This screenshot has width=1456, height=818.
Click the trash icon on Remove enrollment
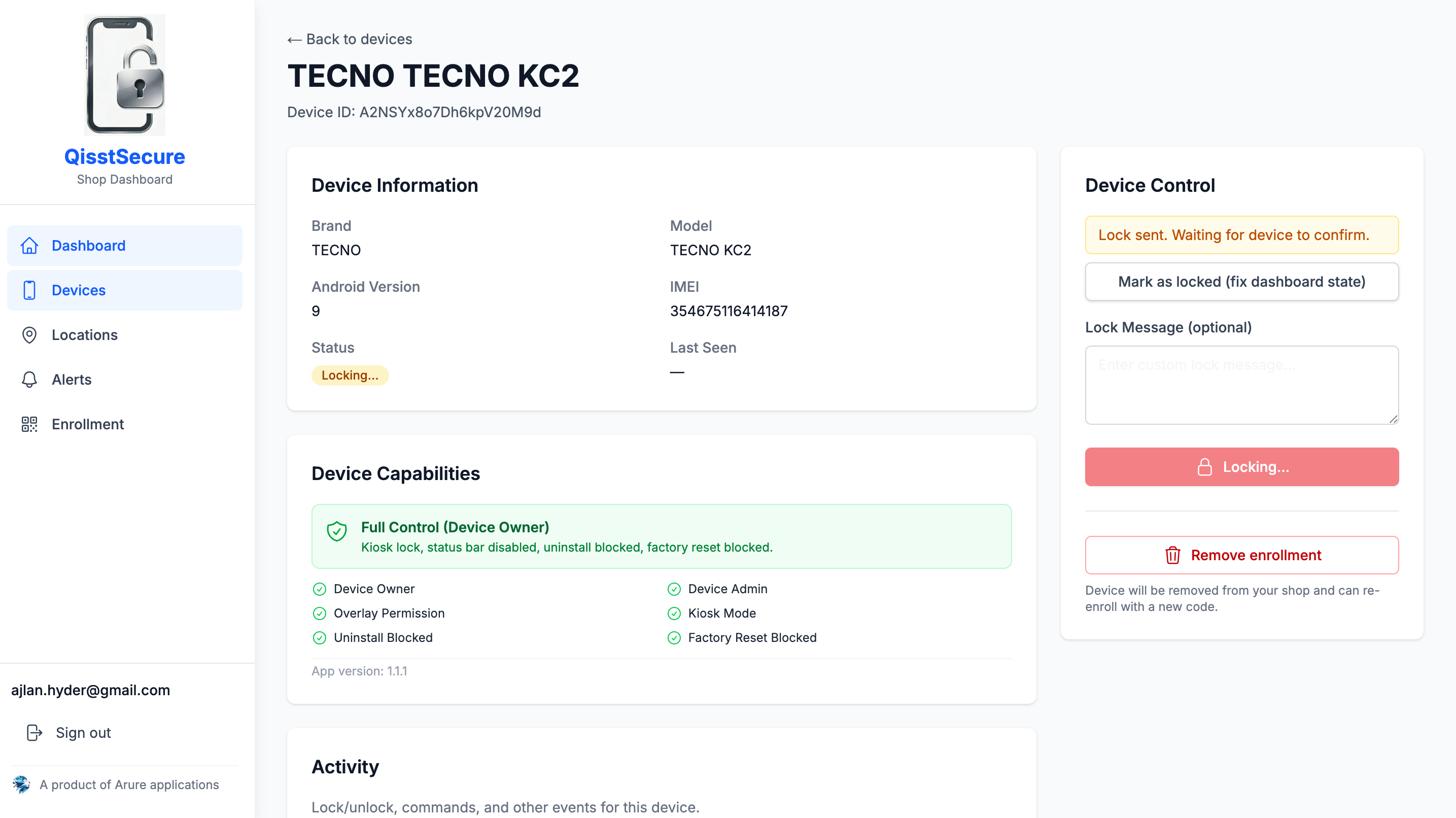tap(1173, 555)
